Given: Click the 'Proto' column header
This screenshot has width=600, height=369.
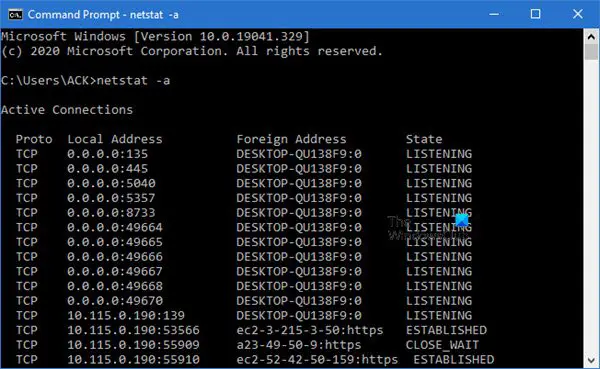Looking at the screenshot, I should click(34, 139).
